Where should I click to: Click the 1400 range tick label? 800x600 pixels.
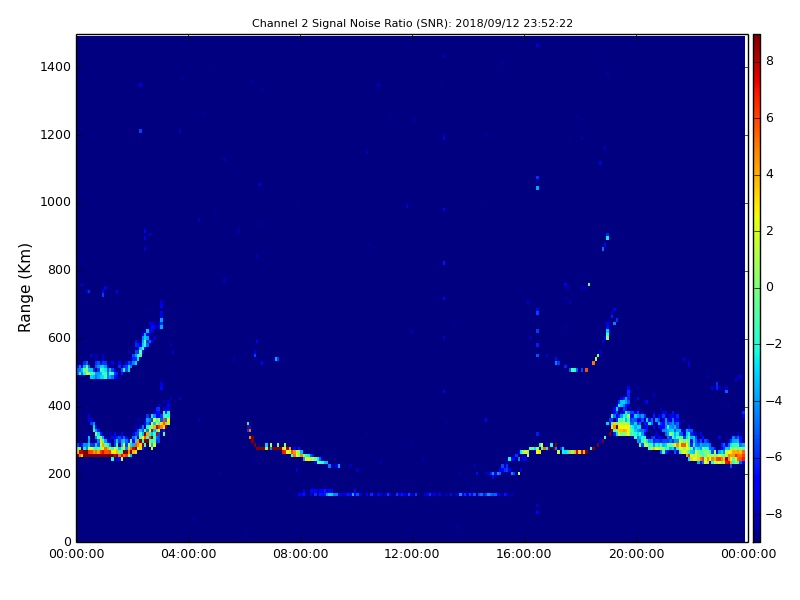coord(56,67)
